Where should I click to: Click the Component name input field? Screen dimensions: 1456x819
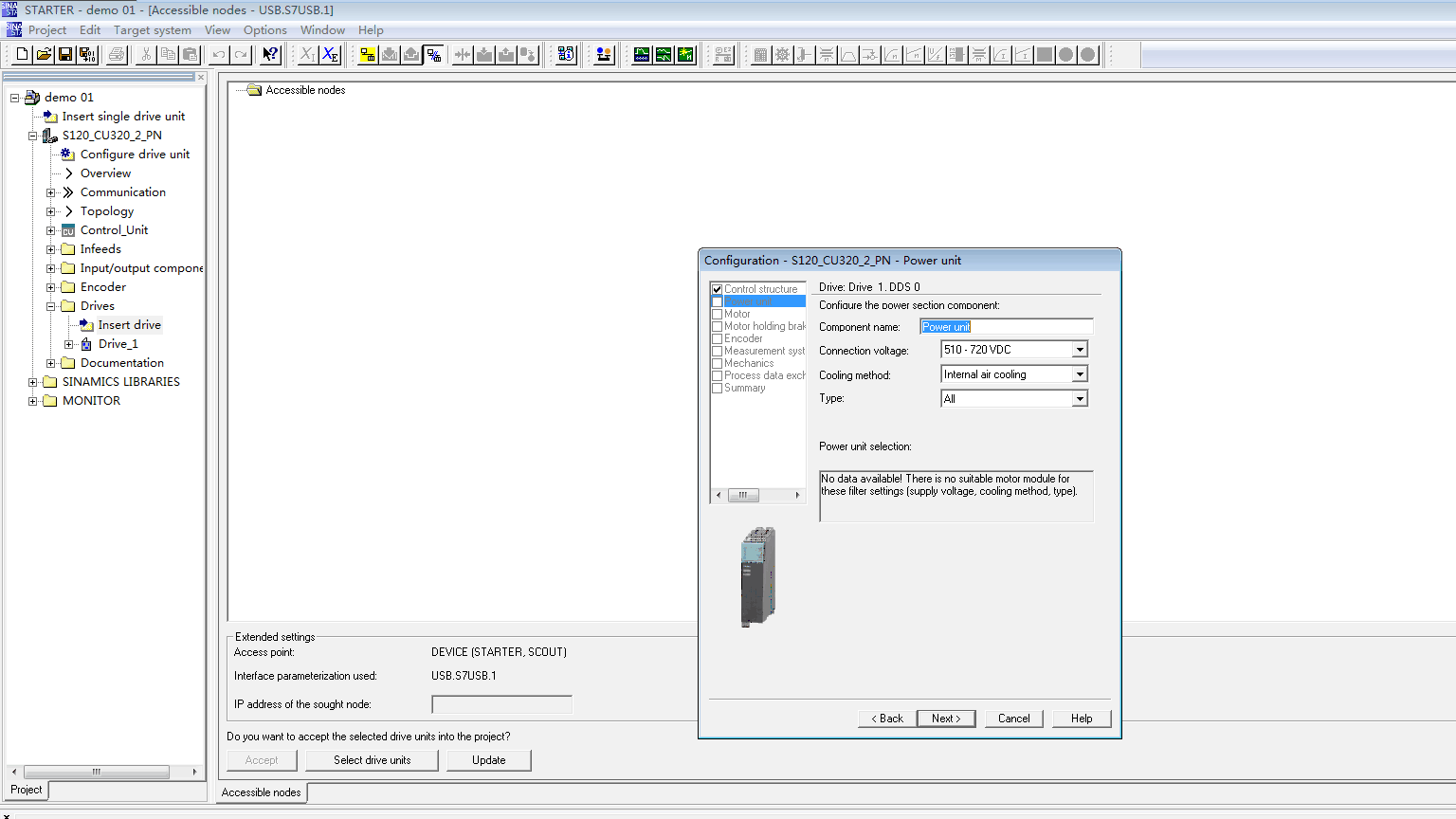(x=1007, y=327)
